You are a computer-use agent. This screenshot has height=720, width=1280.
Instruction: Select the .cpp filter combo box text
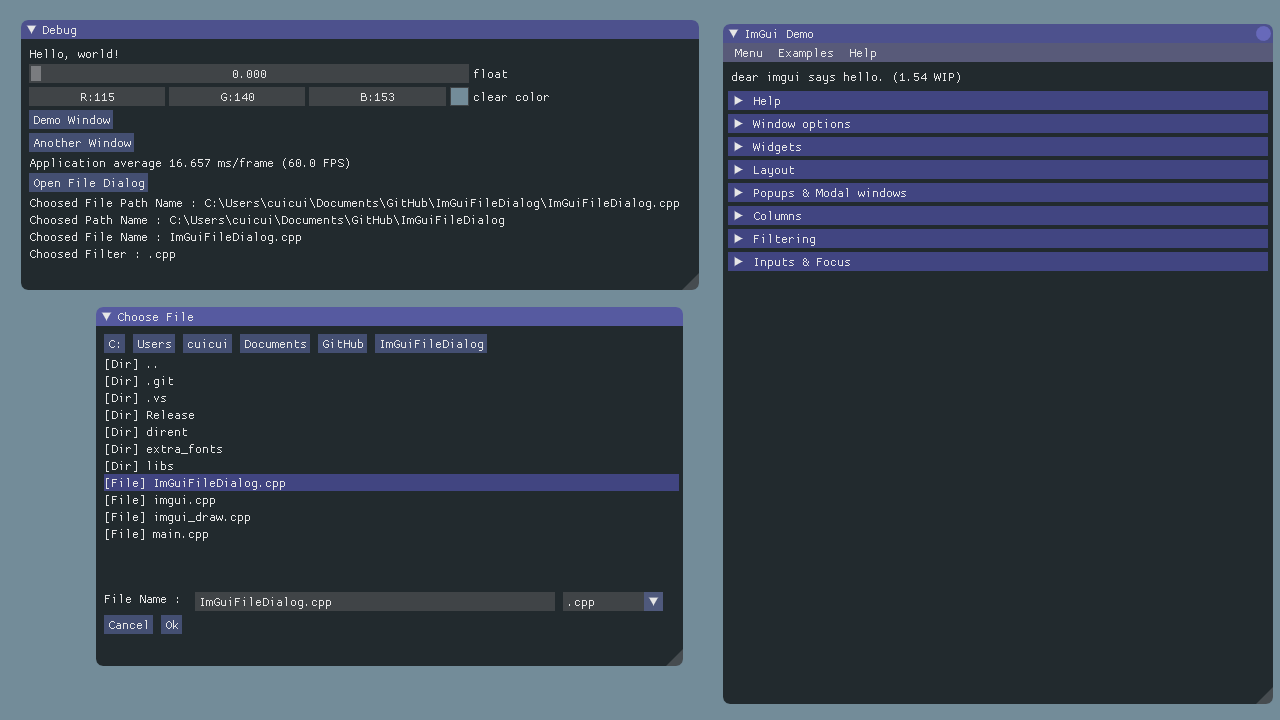point(603,601)
